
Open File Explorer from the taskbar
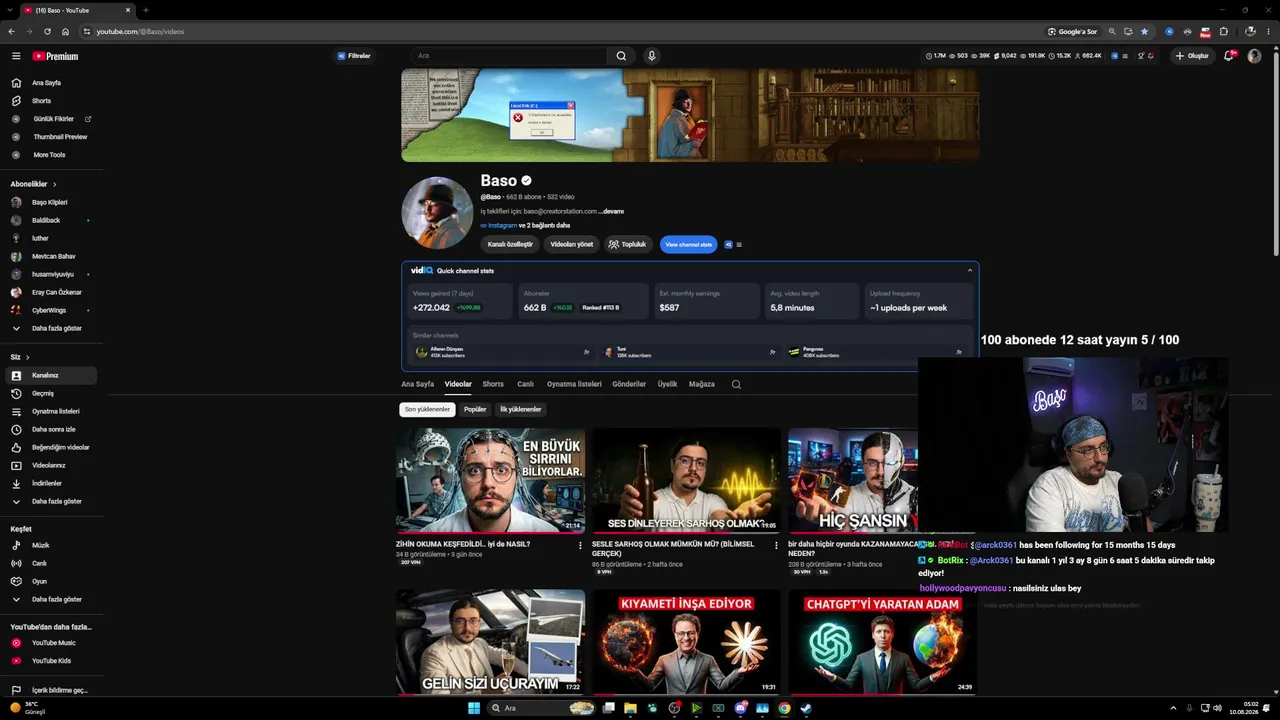pos(630,708)
